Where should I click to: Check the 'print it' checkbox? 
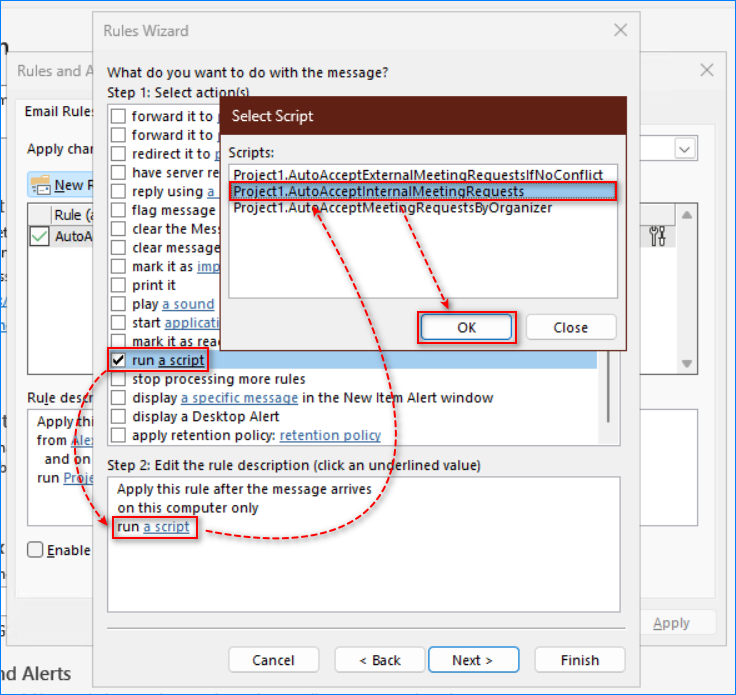[118, 285]
